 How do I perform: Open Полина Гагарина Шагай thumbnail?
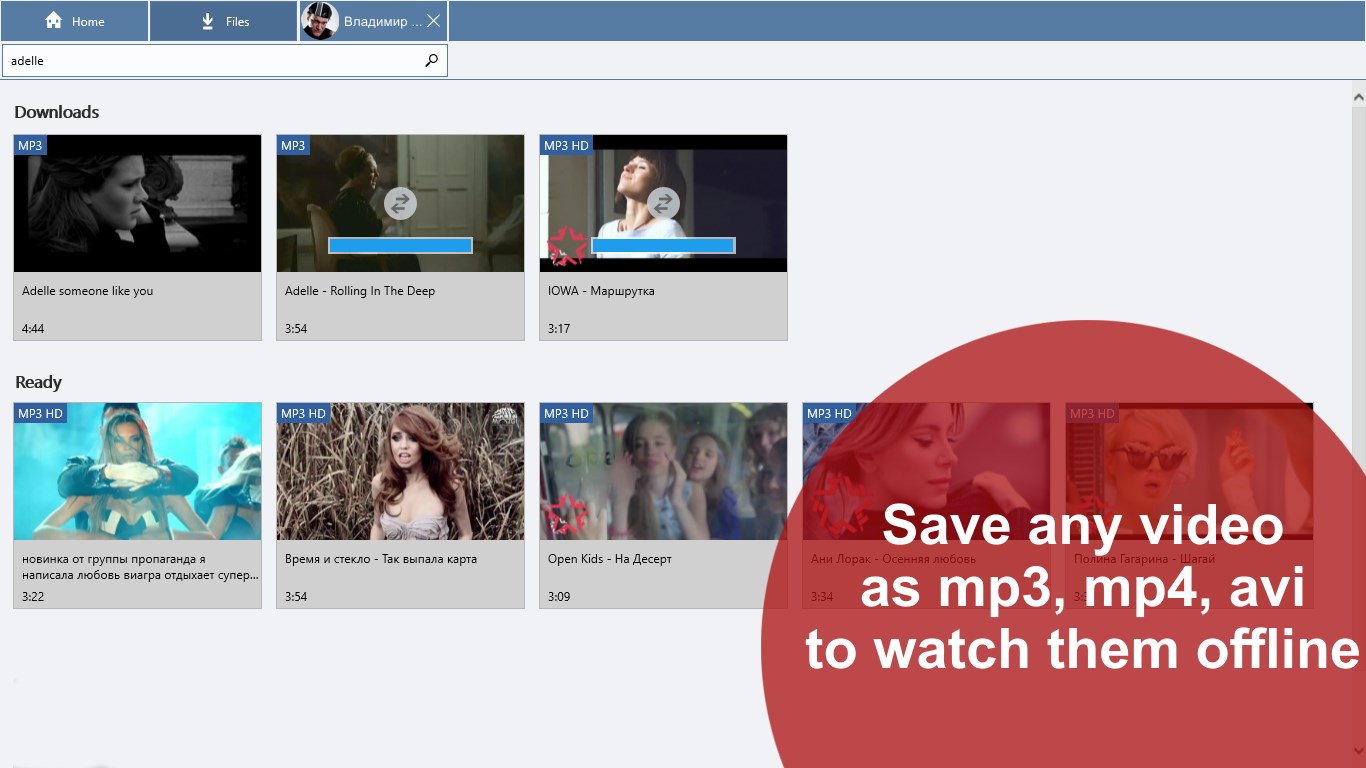click(1189, 472)
